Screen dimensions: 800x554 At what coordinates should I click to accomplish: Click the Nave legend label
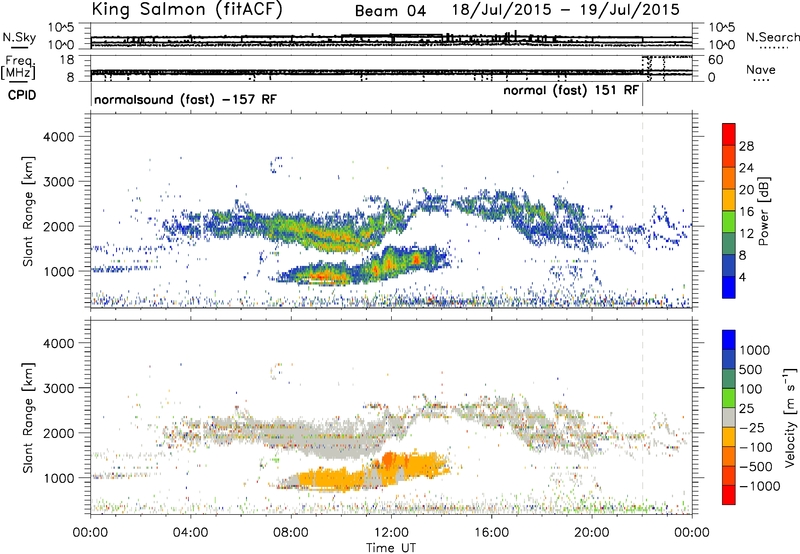761,70
